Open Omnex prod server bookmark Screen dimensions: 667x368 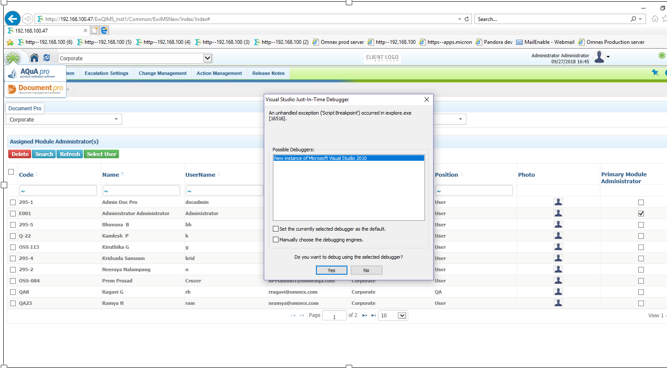(x=339, y=42)
